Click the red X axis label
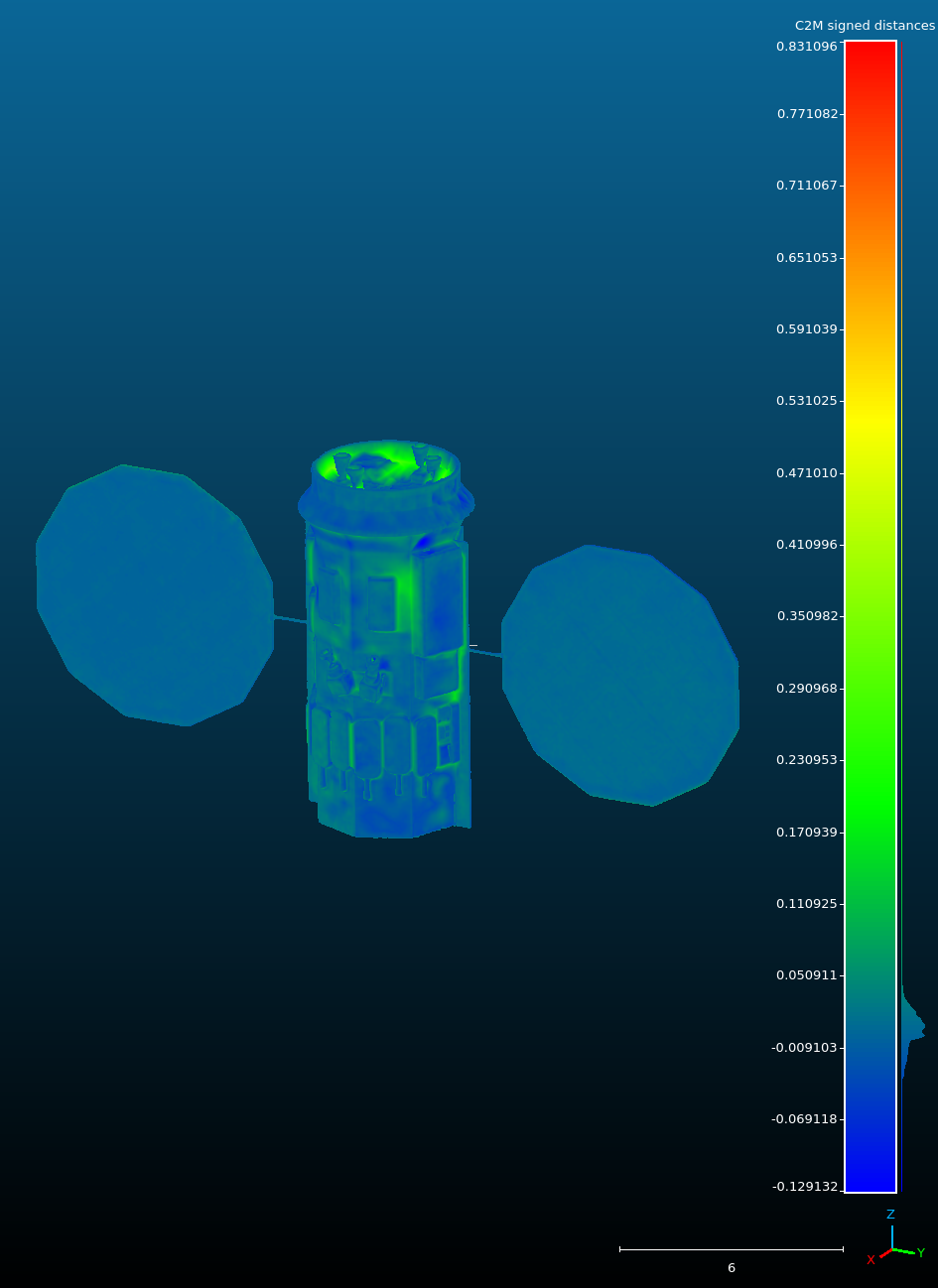 point(871,1260)
